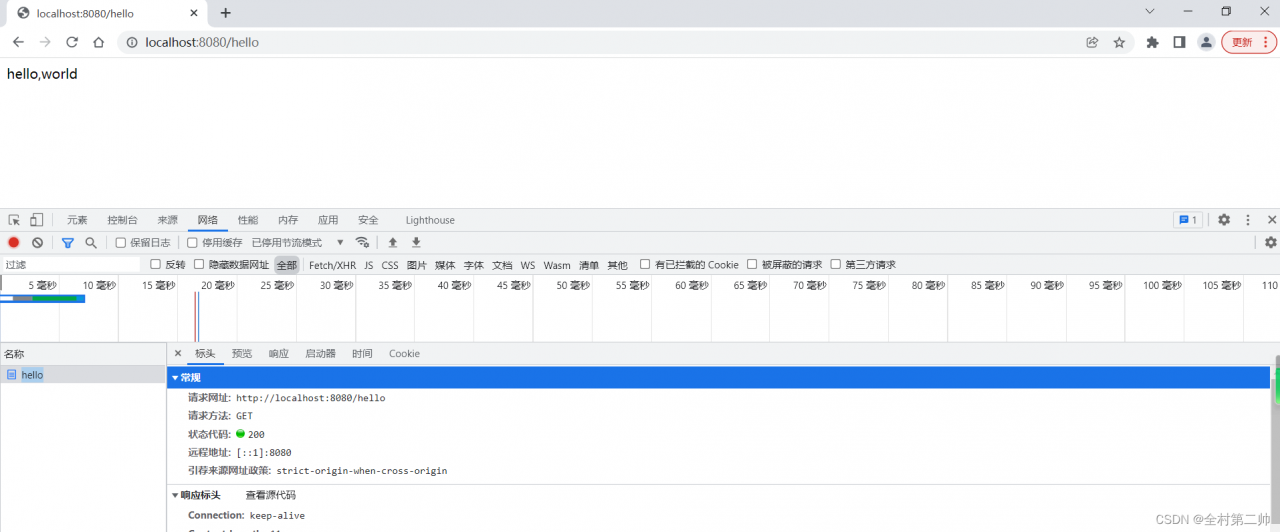
Task: Open the 响应 request detail tab
Action: point(279,354)
